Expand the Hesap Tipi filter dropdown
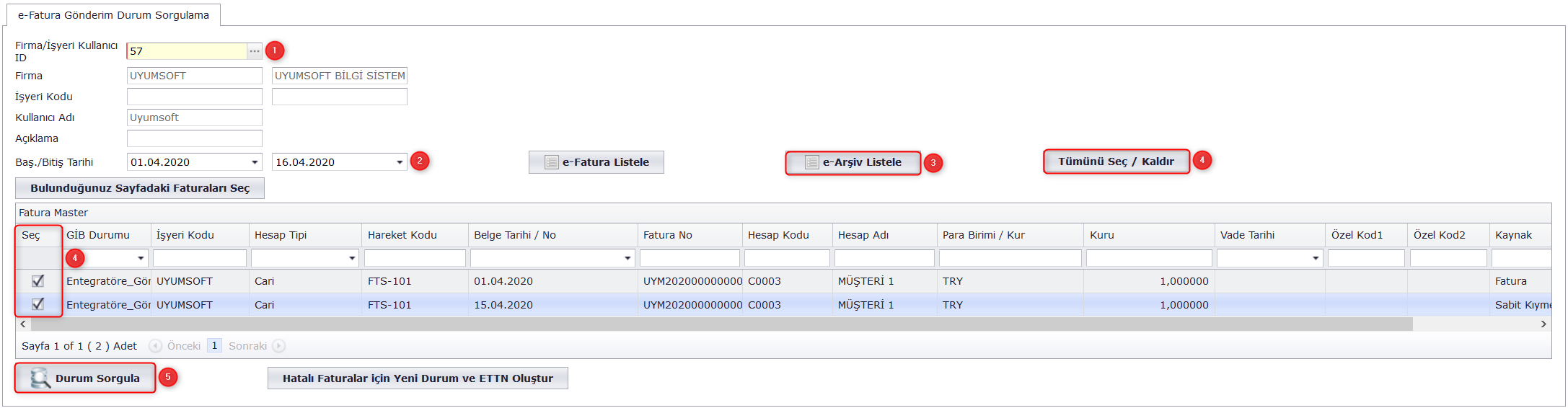This screenshot has height=408, width=1568. pos(352,258)
